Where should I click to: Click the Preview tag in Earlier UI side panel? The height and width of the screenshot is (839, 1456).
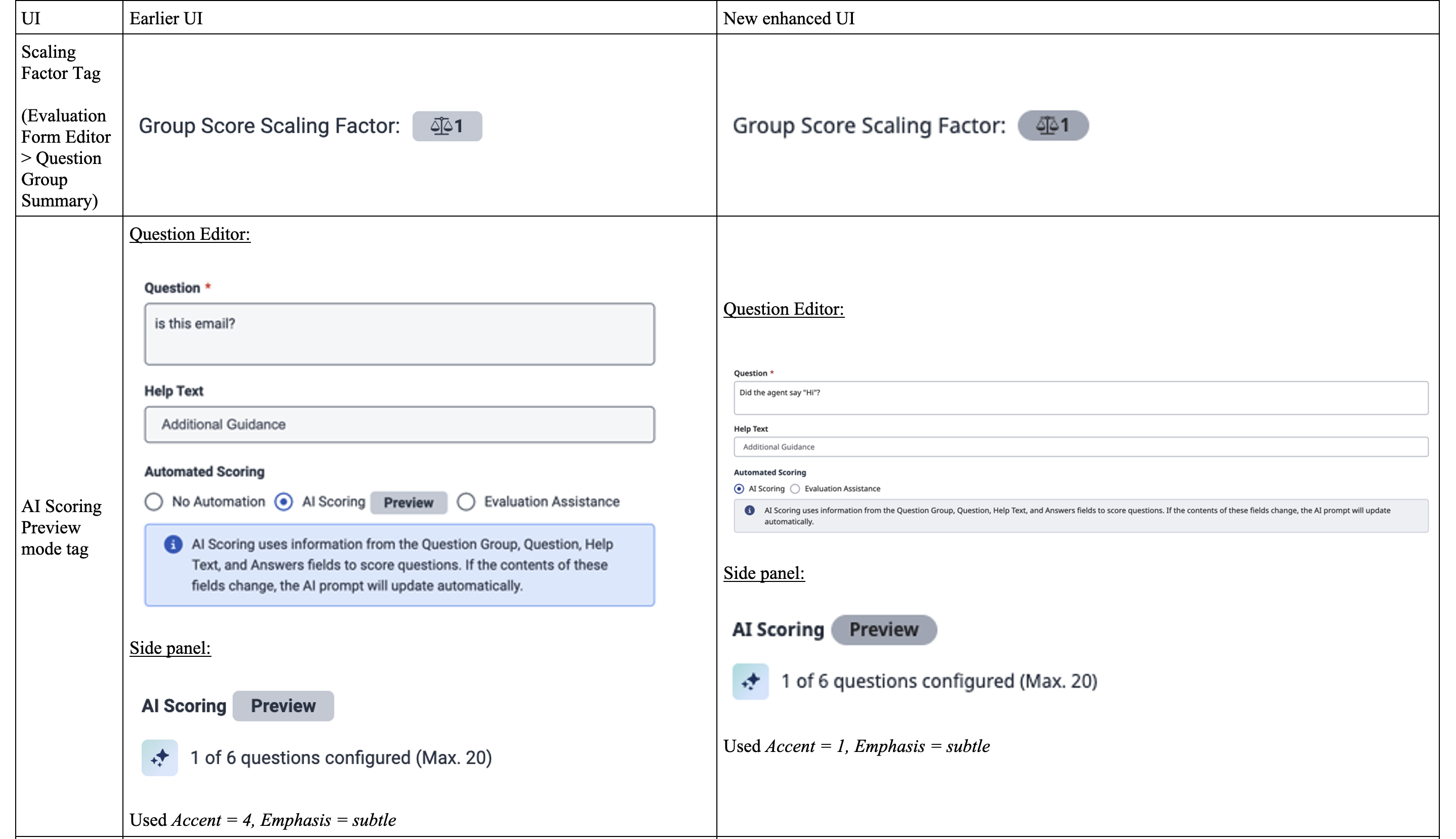click(x=283, y=706)
